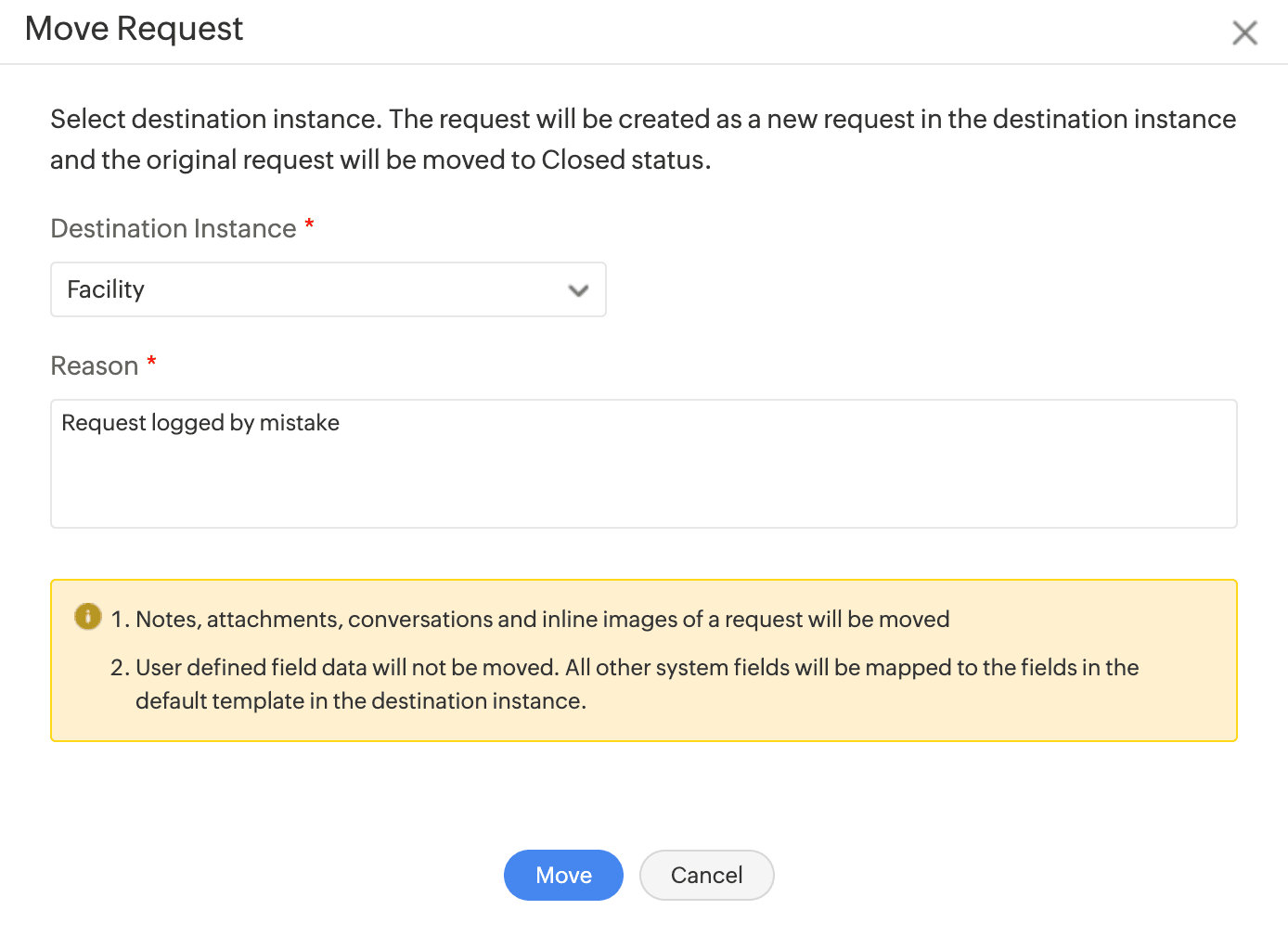The width and height of the screenshot is (1288, 948).
Task: Click the Move Request dialog title
Action: pos(134,29)
